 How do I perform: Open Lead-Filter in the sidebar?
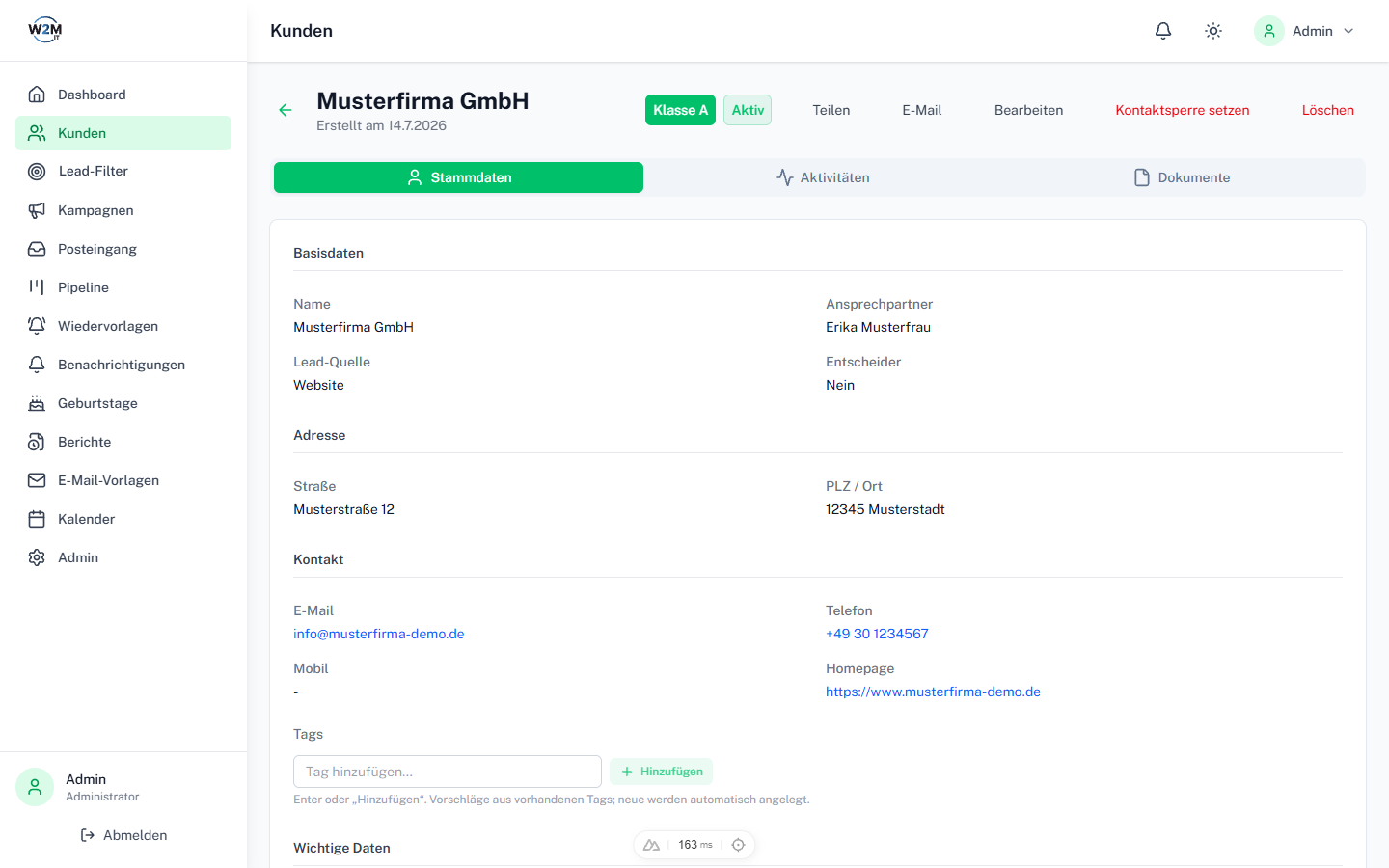pyautogui.click(x=123, y=172)
